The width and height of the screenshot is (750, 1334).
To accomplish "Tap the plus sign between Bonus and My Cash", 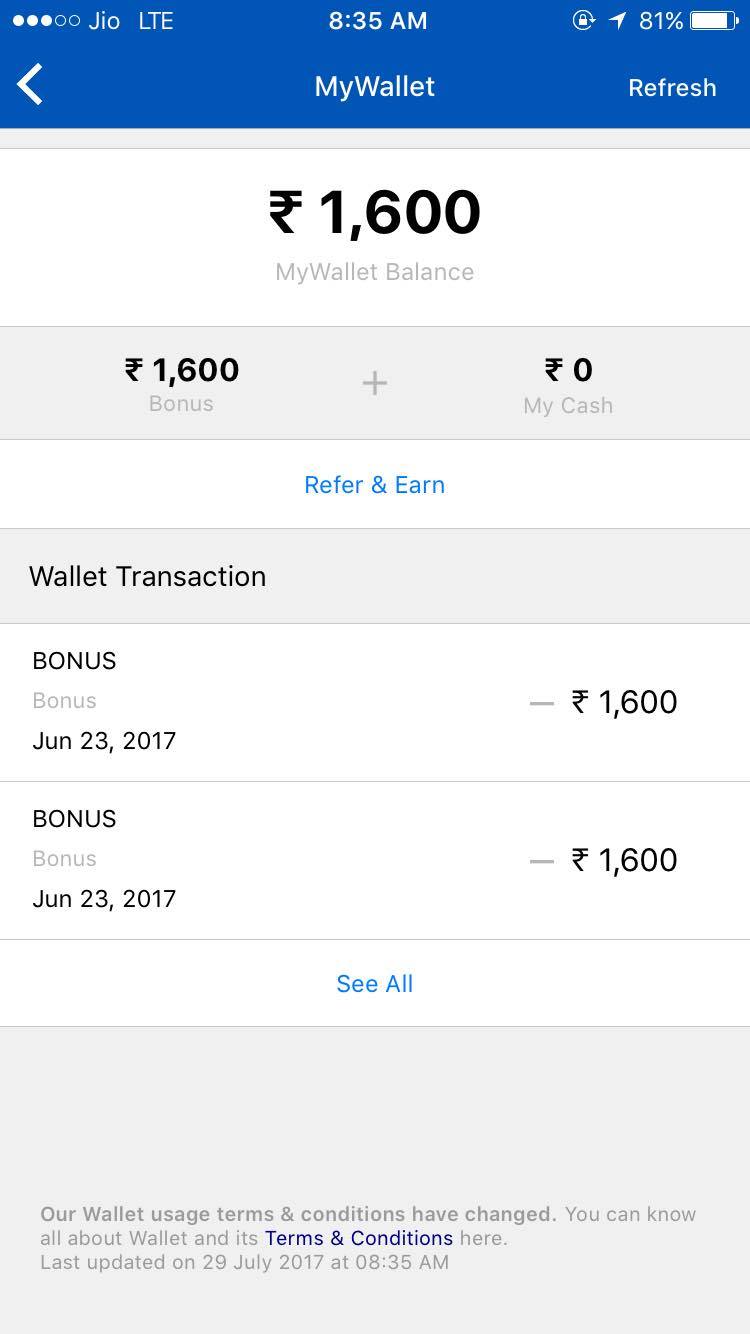I will pyautogui.click(x=374, y=383).
